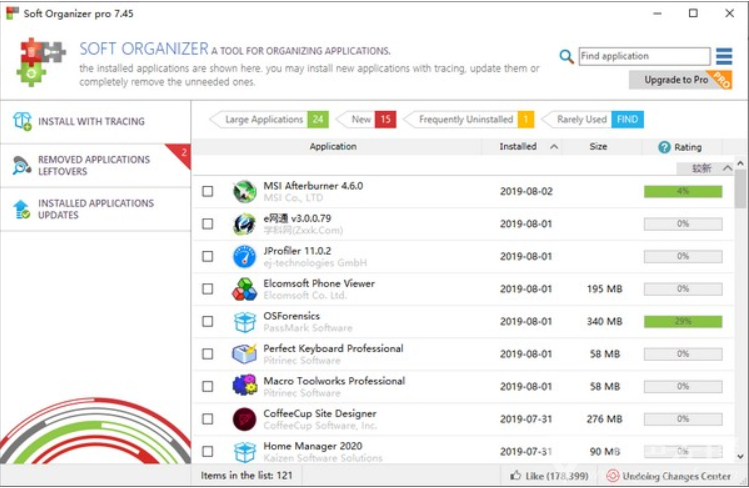
Task: Tick the JProfiler 11.0.2 checkbox
Action: (207, 256)
